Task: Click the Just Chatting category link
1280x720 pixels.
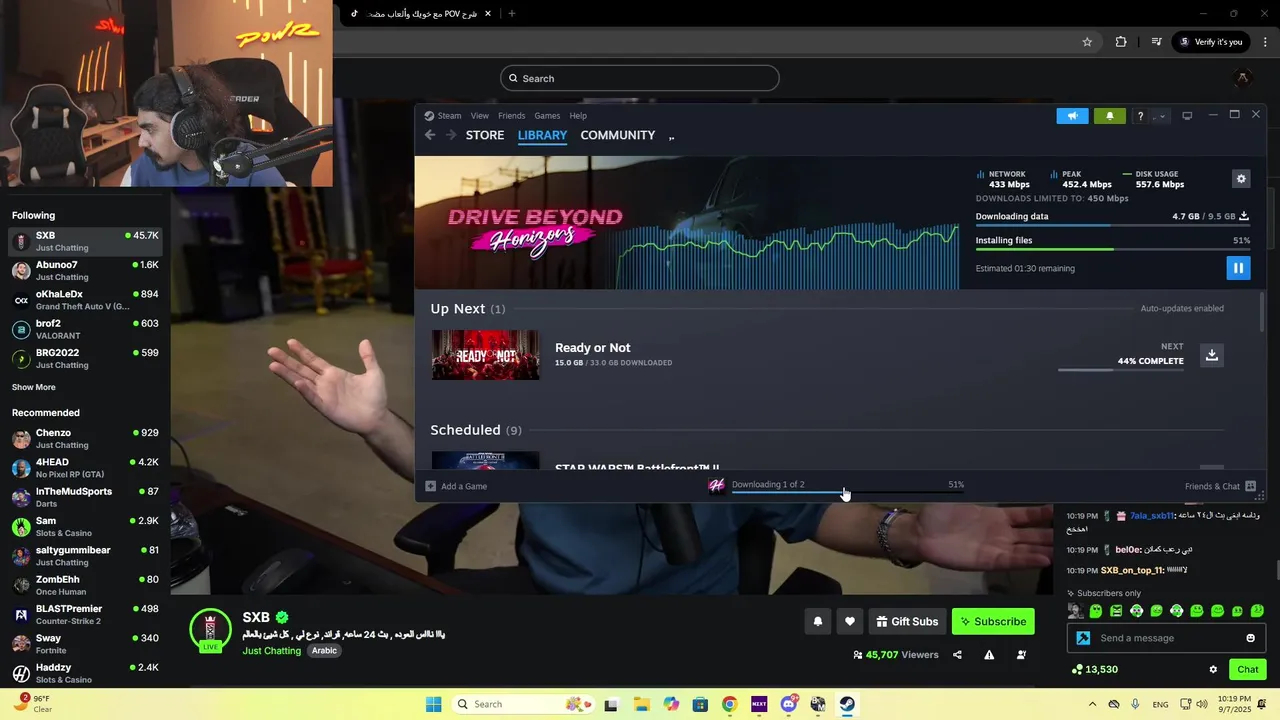Action: [271, 650]
